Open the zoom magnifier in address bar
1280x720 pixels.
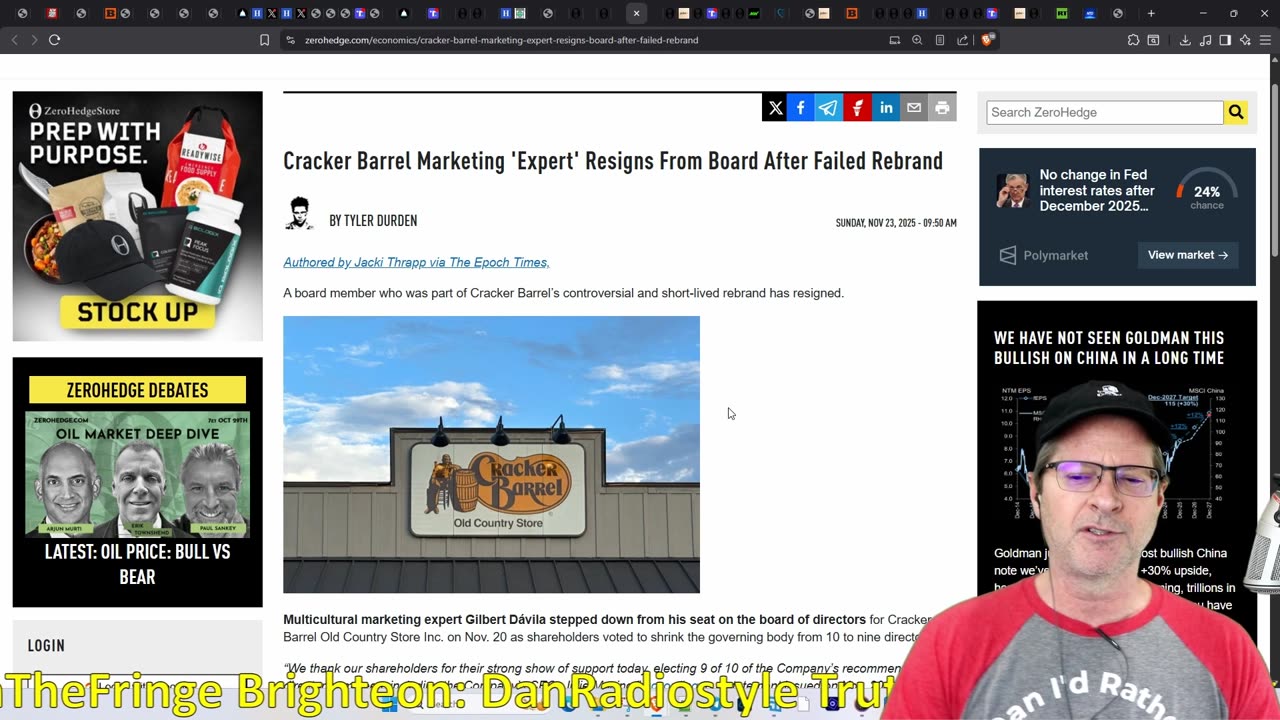[x=917, y=40]
